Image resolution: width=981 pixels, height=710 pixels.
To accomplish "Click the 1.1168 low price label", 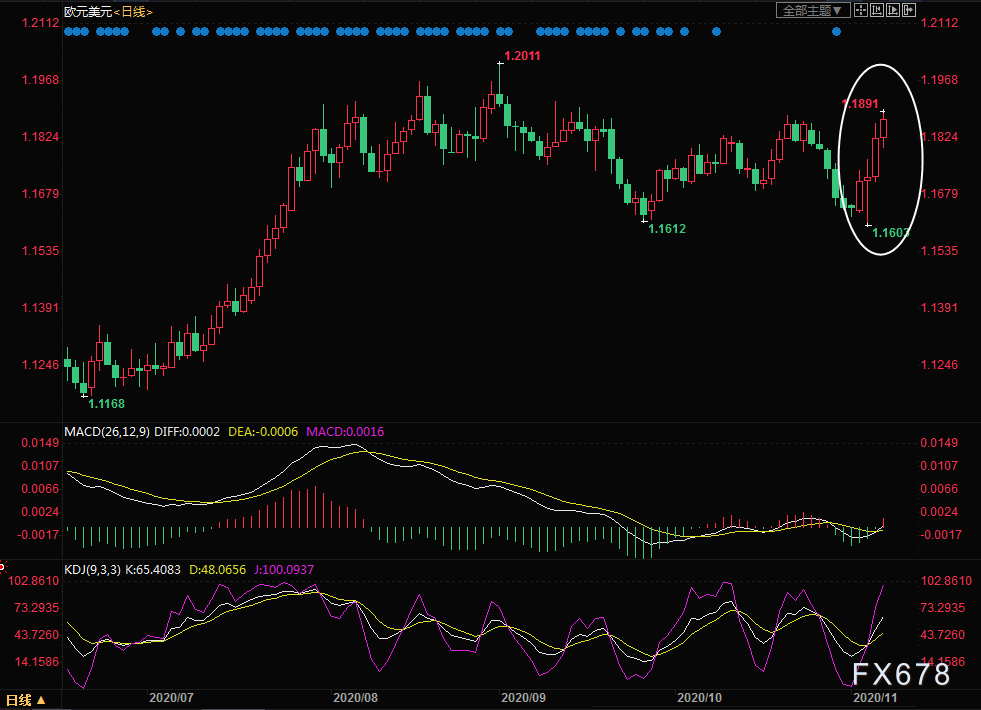I will pyautogui.click(x=106, y=403).
